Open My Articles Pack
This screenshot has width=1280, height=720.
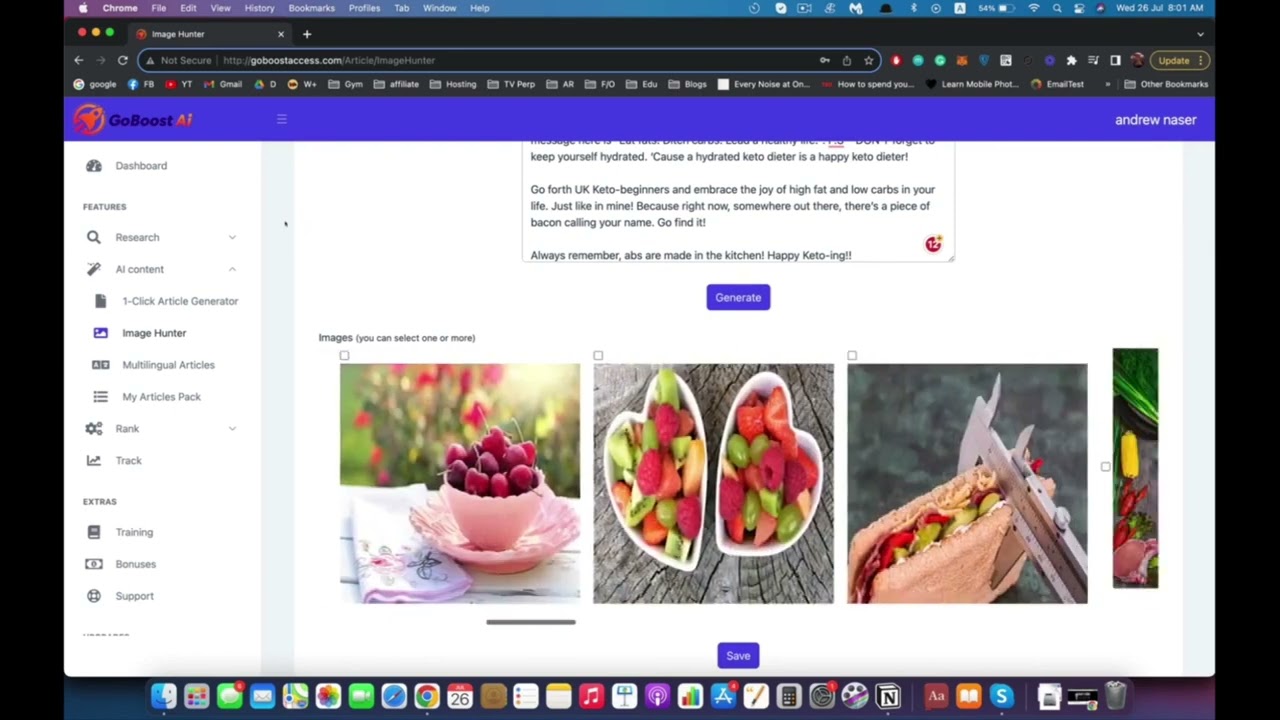point(161,397)
